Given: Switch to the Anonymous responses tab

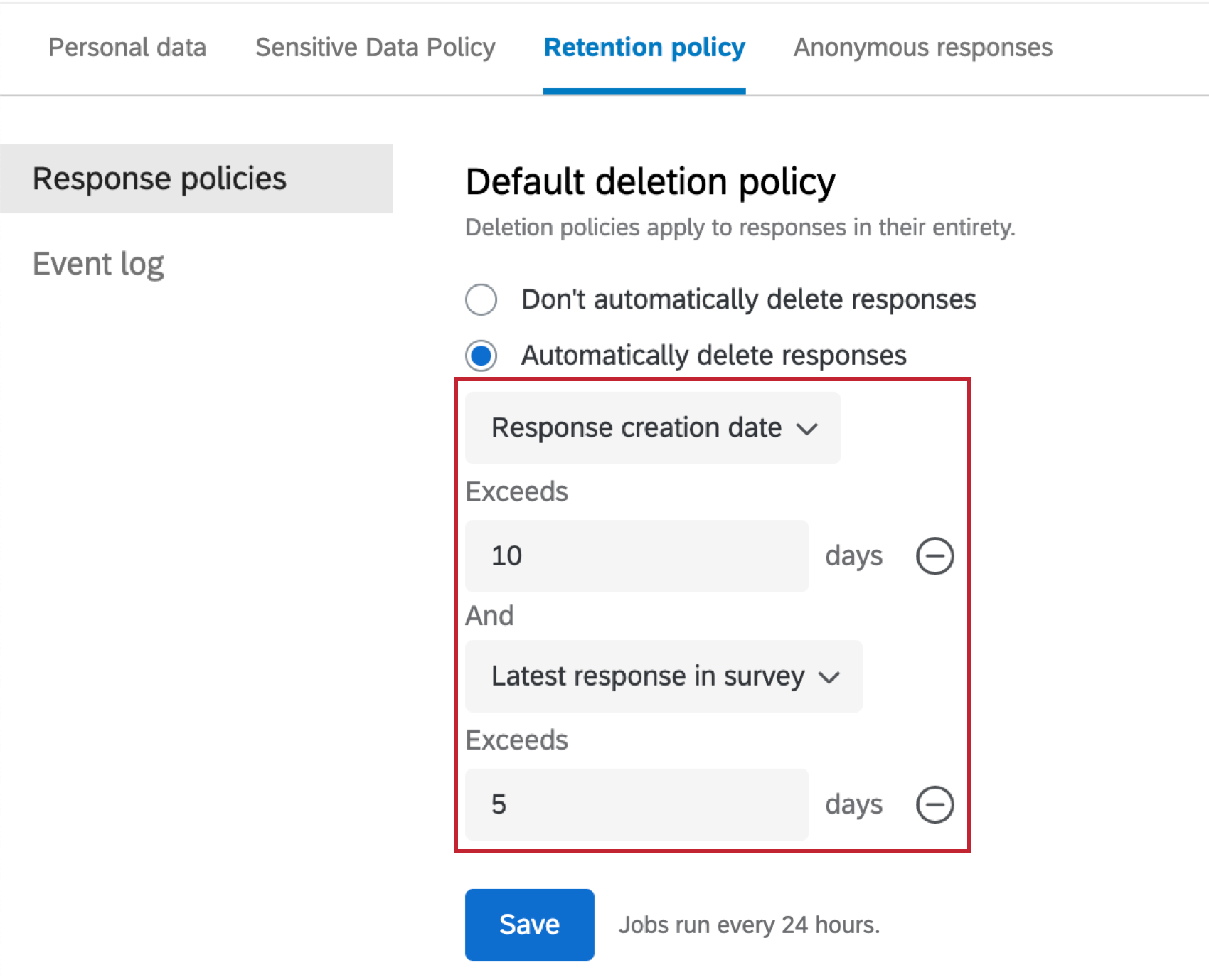Looking at the screenshot, I should tap(923, 47).
